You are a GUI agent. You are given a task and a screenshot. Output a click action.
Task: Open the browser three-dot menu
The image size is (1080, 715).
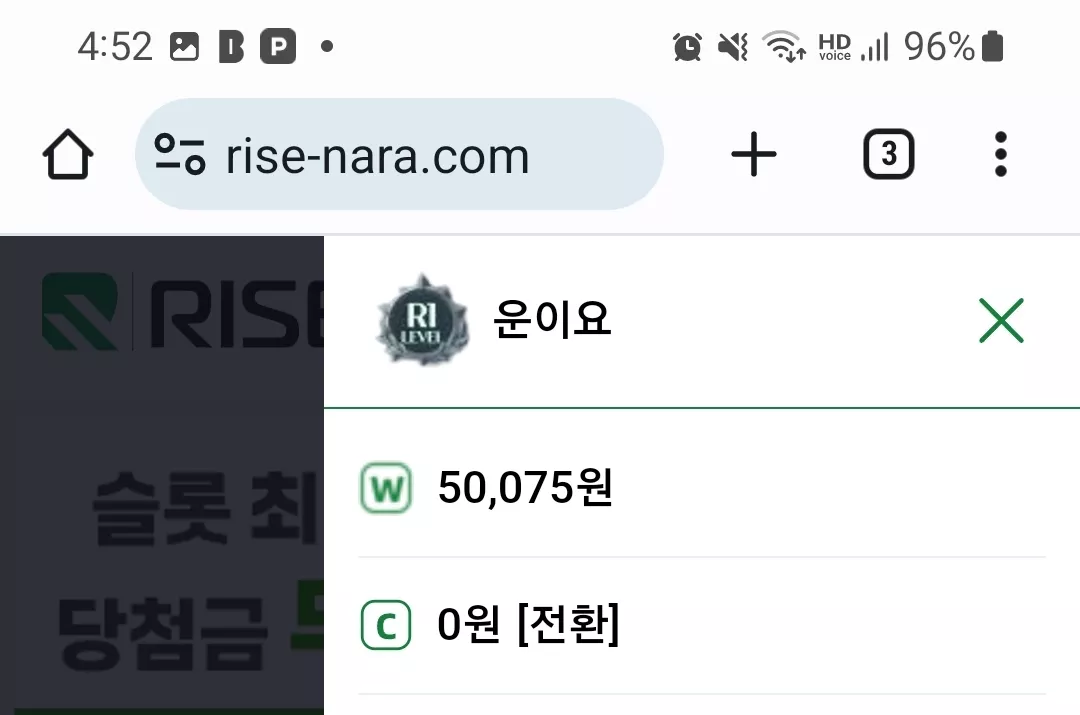[x=1001, y=154]
